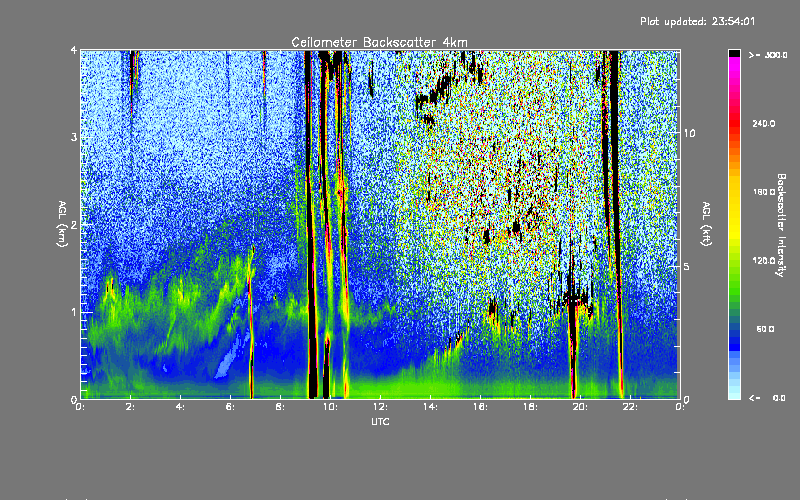Click the ">= 300.0" colorbar value
The height and width of the screenshot is (500, 800).
[x=768, y=55]
